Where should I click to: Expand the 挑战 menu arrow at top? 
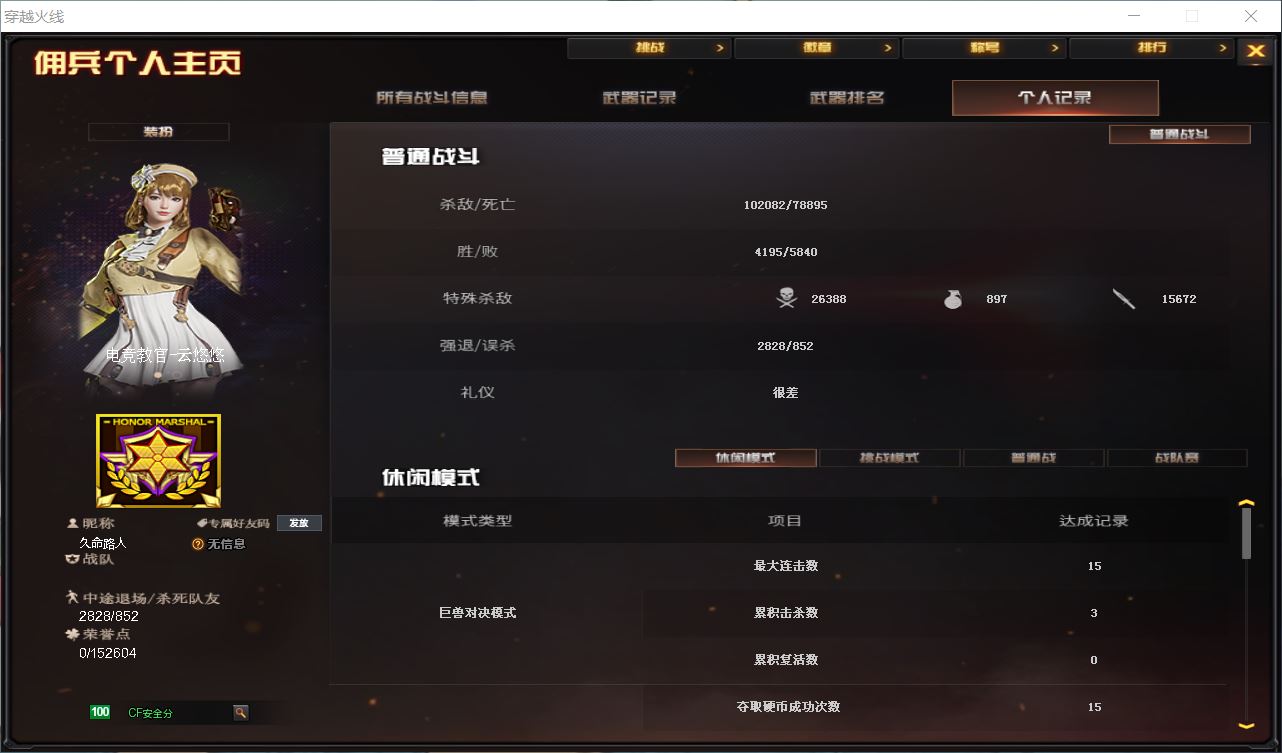coord(719,48)
